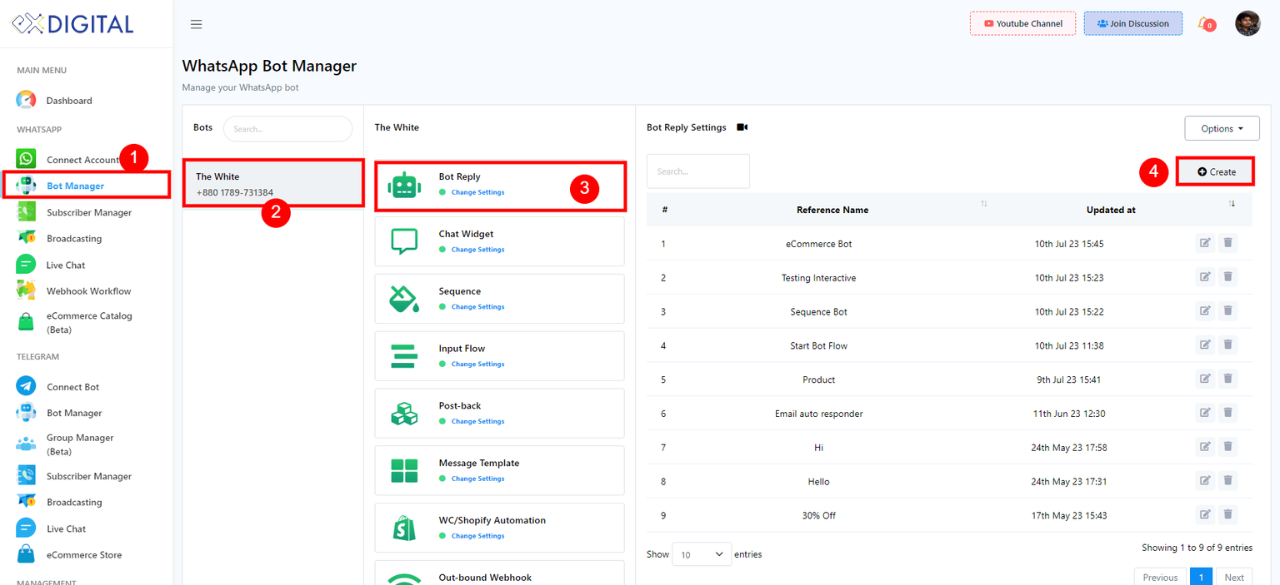Screen dimensions: 1280x585
Task: Click the Sequence paint bucket icon
Action: click(404, 298)
